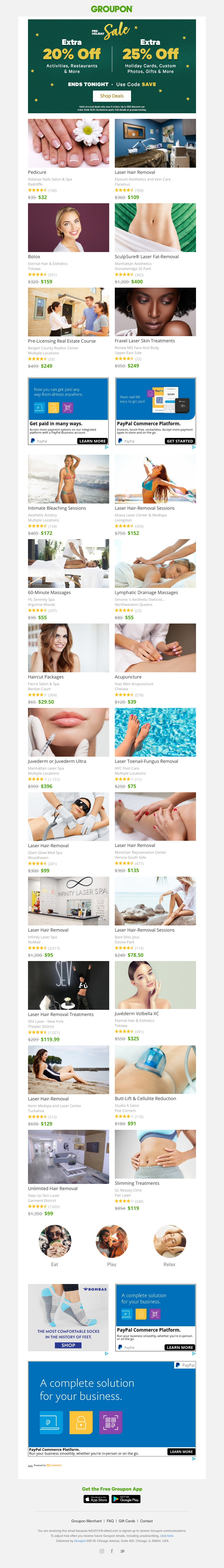
Task: Click the Facebook icon in footer
Action: coord(112,1551)
